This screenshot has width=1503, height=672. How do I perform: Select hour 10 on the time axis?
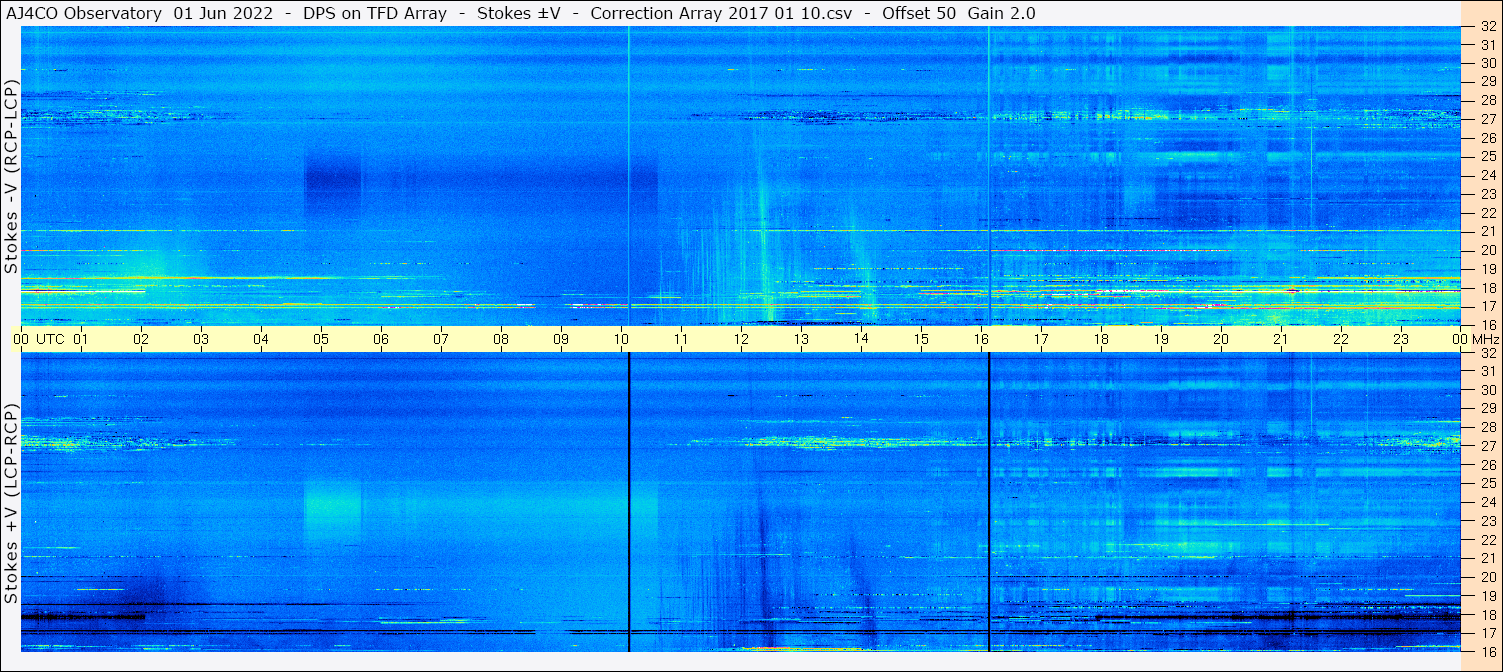tap(621, 339)
